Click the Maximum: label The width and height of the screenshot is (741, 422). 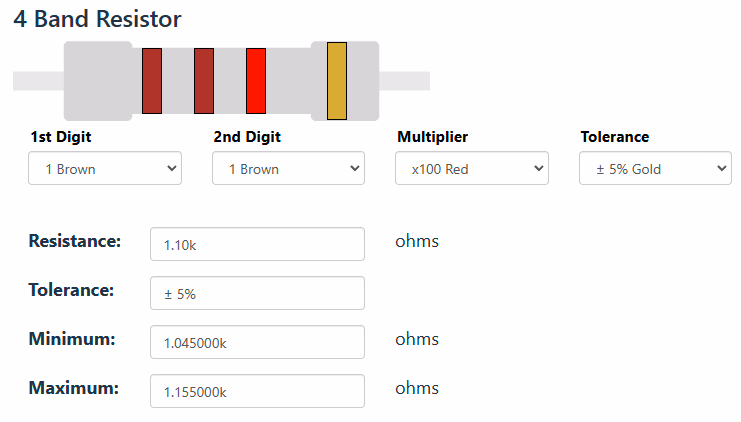click(x=74, y=388)
